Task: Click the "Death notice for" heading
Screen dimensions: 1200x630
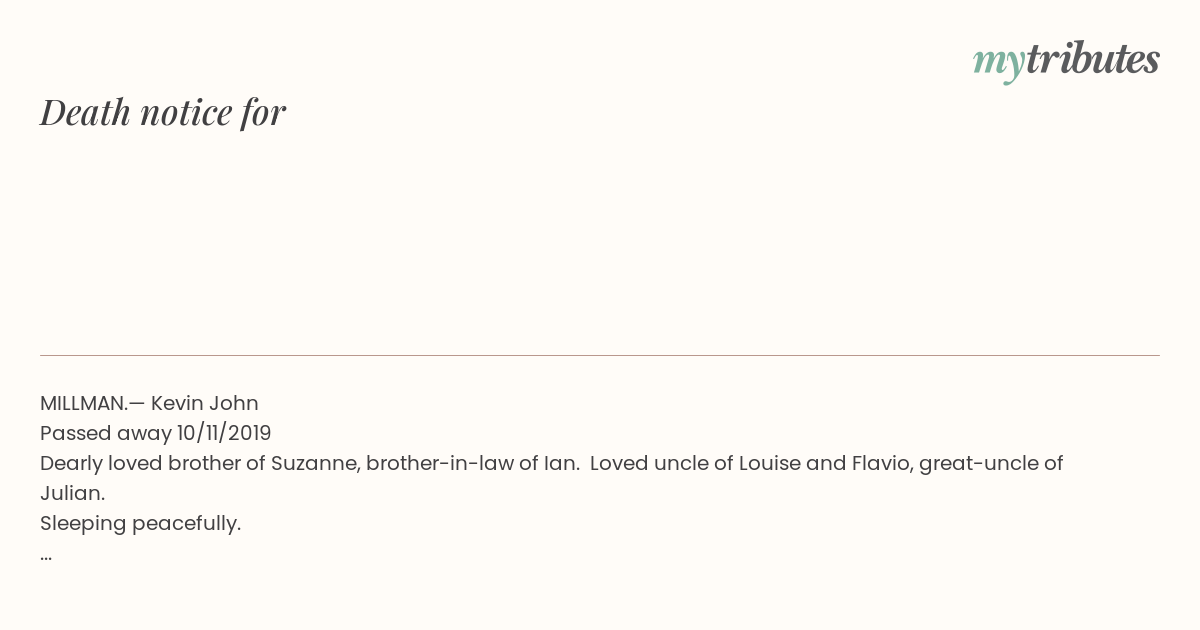Action: [163, 112]
